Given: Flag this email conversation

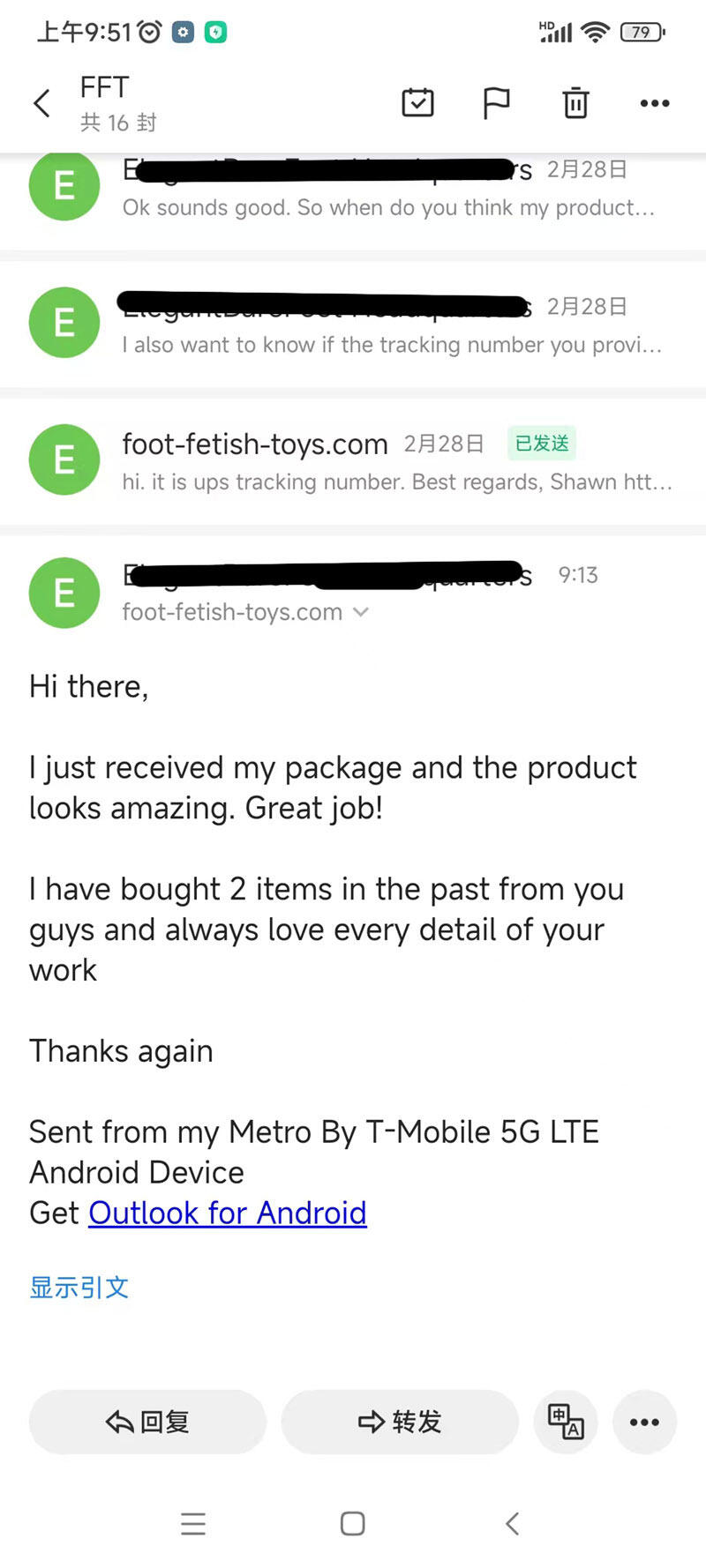Looking at the screenshot, I should coord(497,102).
